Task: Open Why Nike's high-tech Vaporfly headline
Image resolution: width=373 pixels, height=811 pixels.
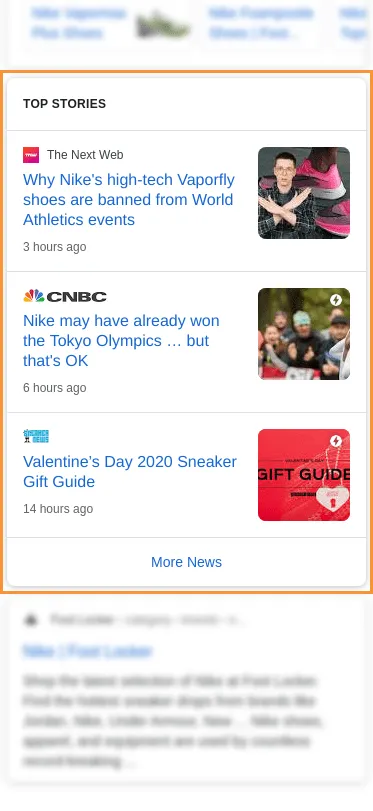Action: tap(129, 200)
